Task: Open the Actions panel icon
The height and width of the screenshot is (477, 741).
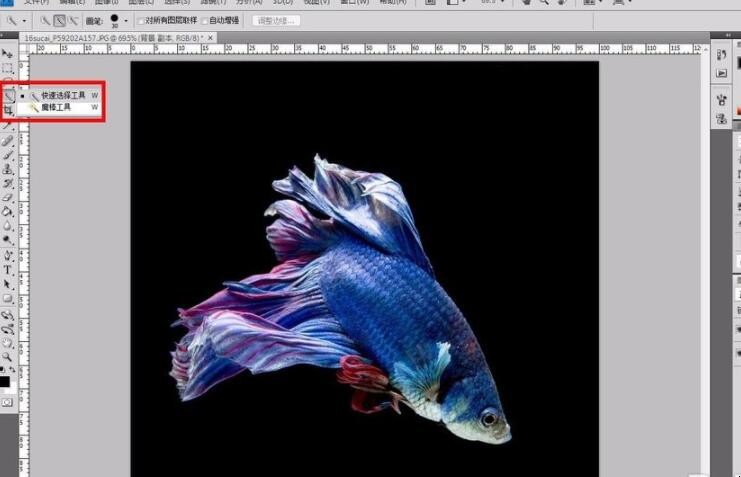Action: (721, 73)
